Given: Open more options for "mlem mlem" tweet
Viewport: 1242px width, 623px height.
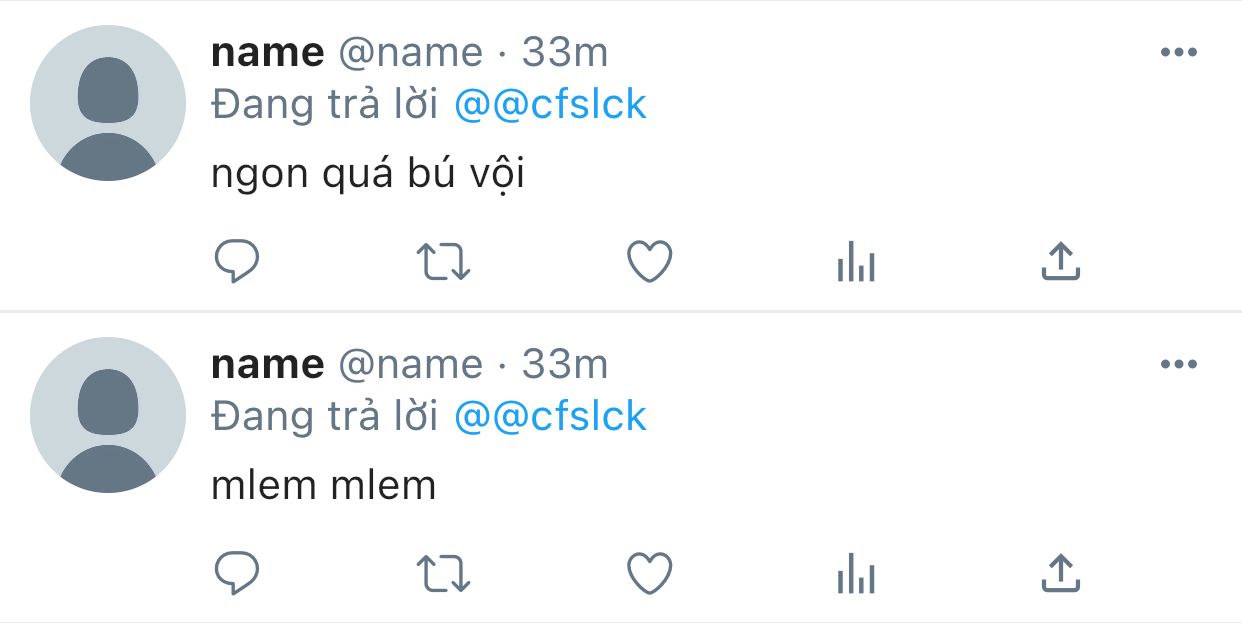Looking at the screenshot, I should 1178,365.
